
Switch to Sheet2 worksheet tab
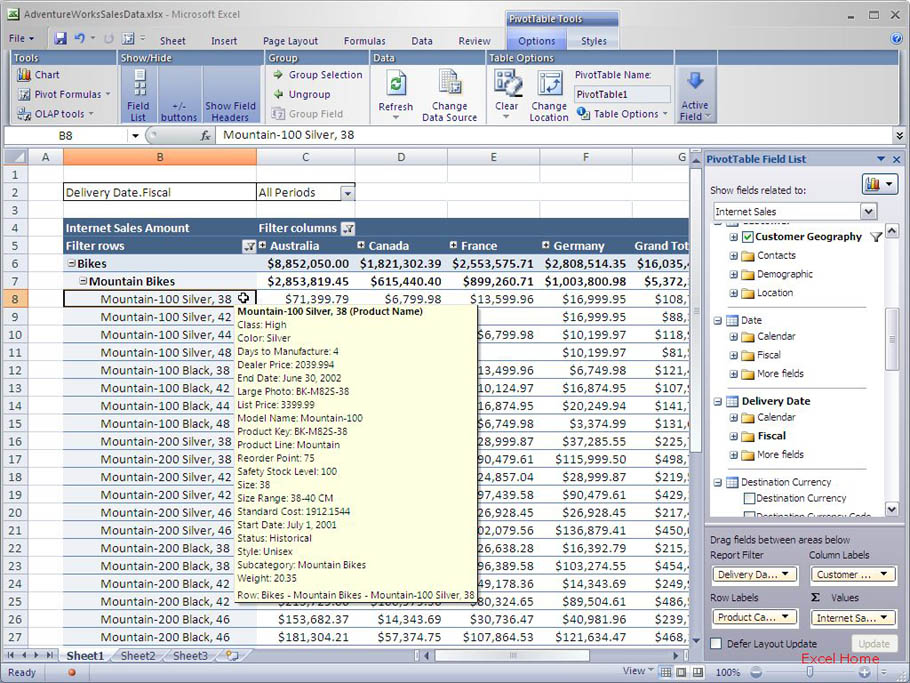tap(138, 656)
